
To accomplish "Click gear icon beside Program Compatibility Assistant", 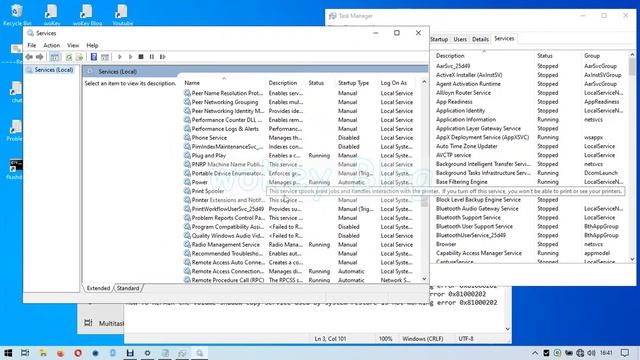I will (x=187, y=227).
